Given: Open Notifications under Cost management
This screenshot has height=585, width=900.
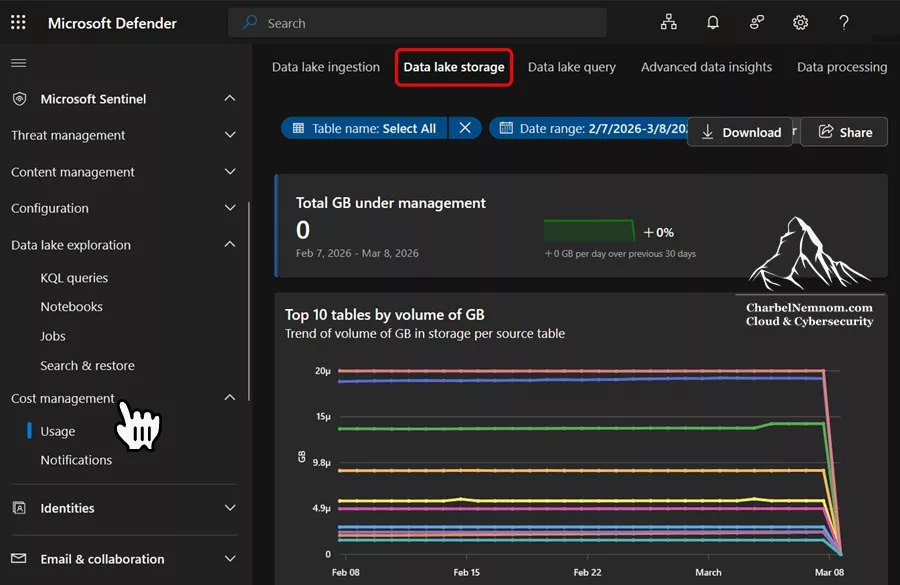Looking at the screenshot, I should (76, 460).
